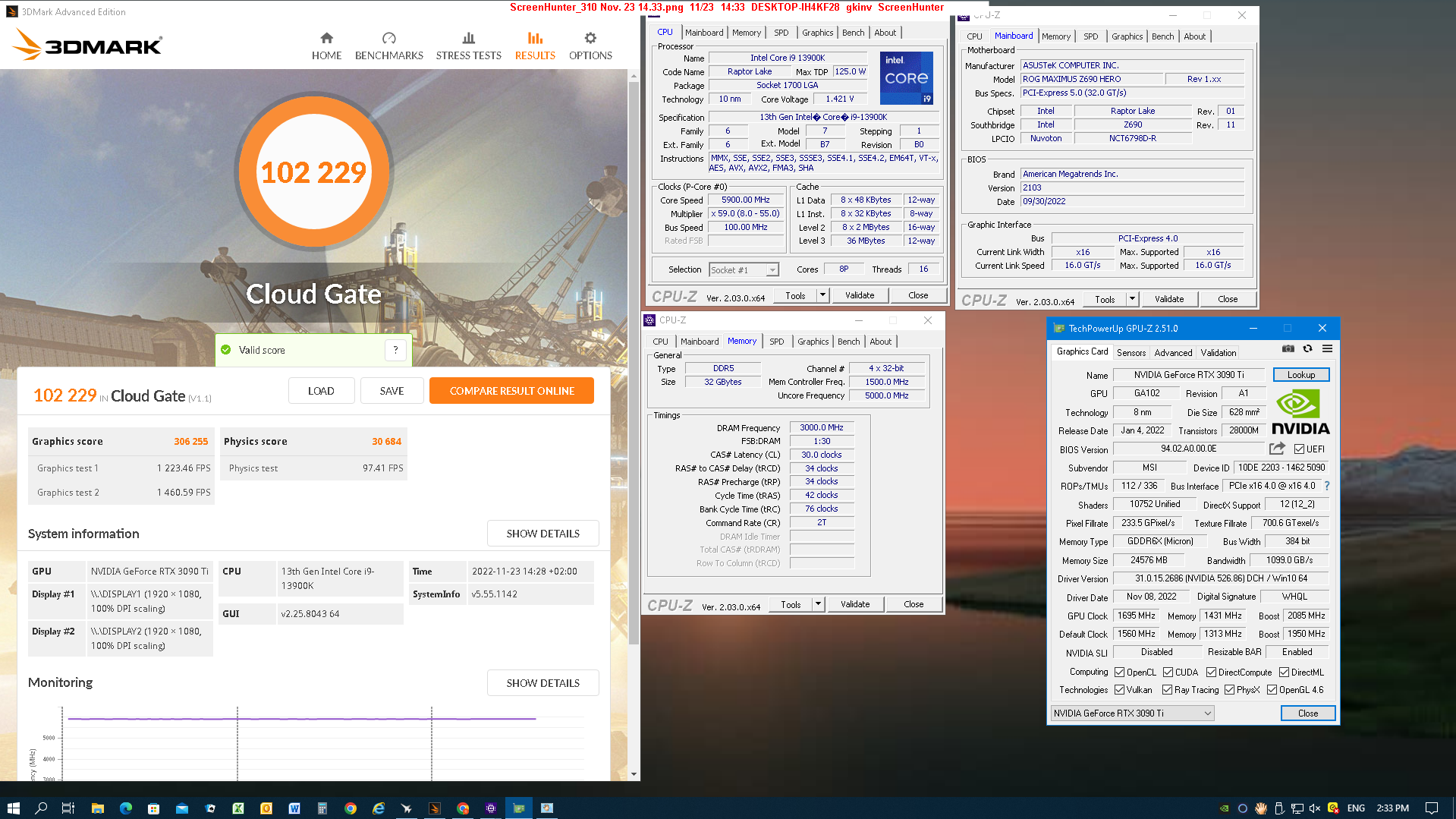Click Validate in CPU-Z Memory window
Viewport: 1456px width, 819px height.
tap(854, 604)
